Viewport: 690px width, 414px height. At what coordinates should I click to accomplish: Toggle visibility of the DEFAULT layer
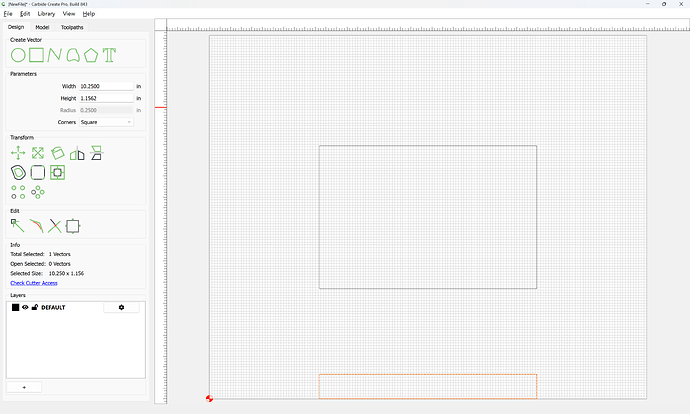pos(25,308)
